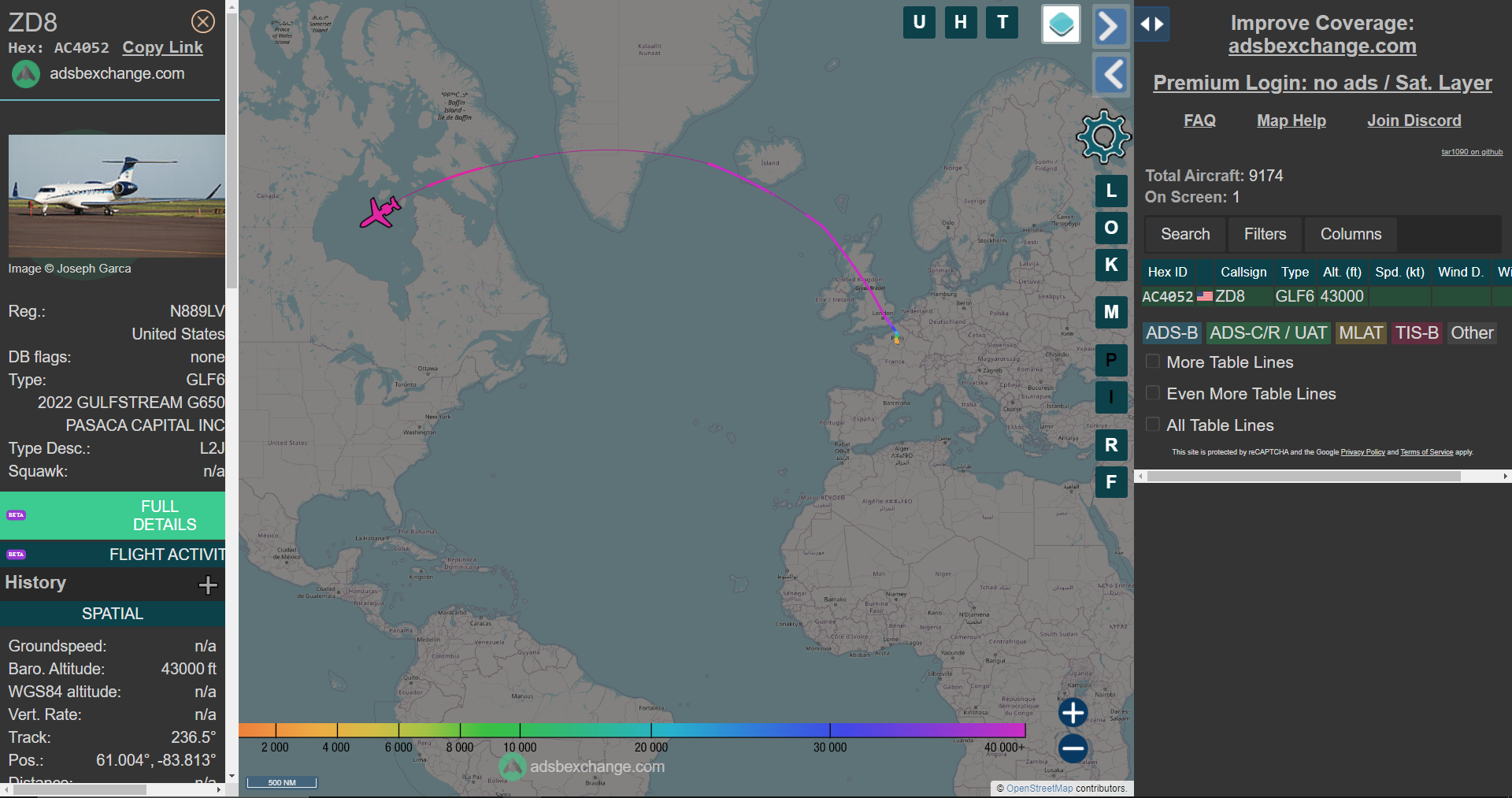Click the Gulfstream aircraft photo thumbnail
1512x798 pixels.
[117, 196]
